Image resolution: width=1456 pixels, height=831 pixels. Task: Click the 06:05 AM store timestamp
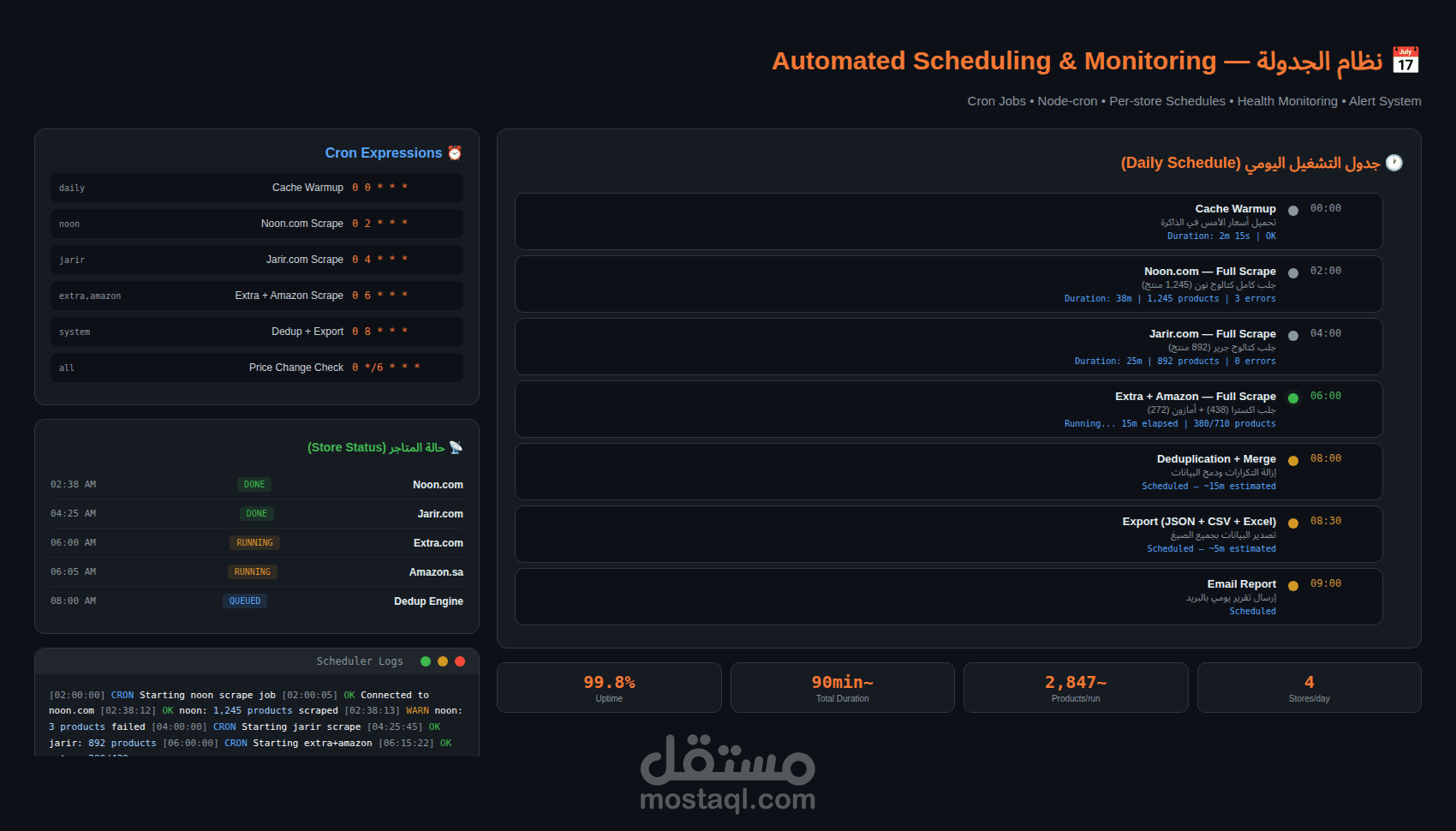(73, 572)
